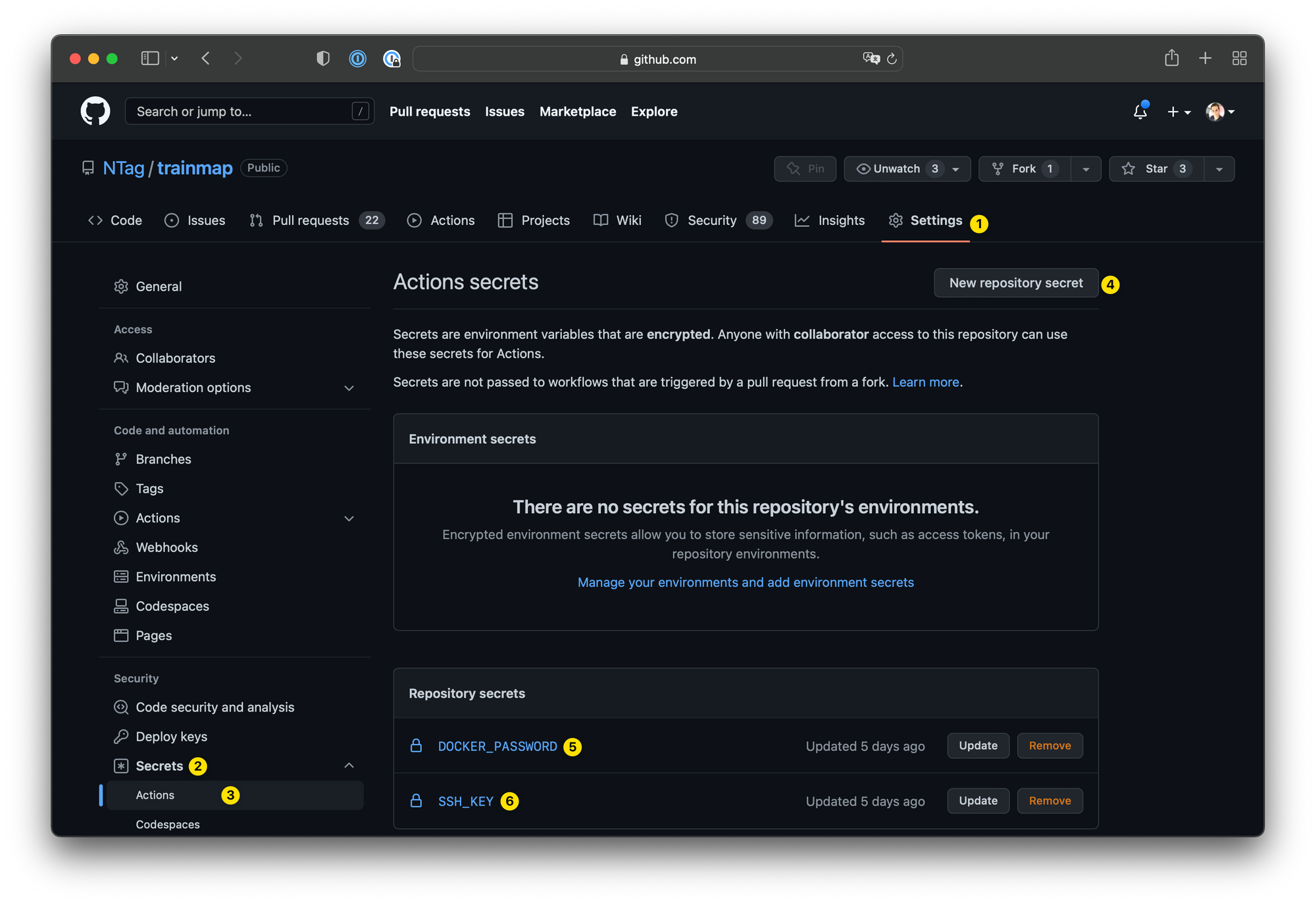Click the translate icon in address bar

(x=871, y=59)
